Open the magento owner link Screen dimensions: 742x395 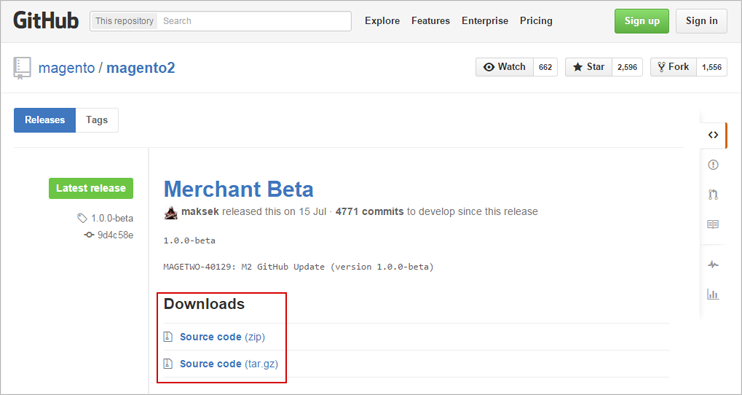[67, 68]
